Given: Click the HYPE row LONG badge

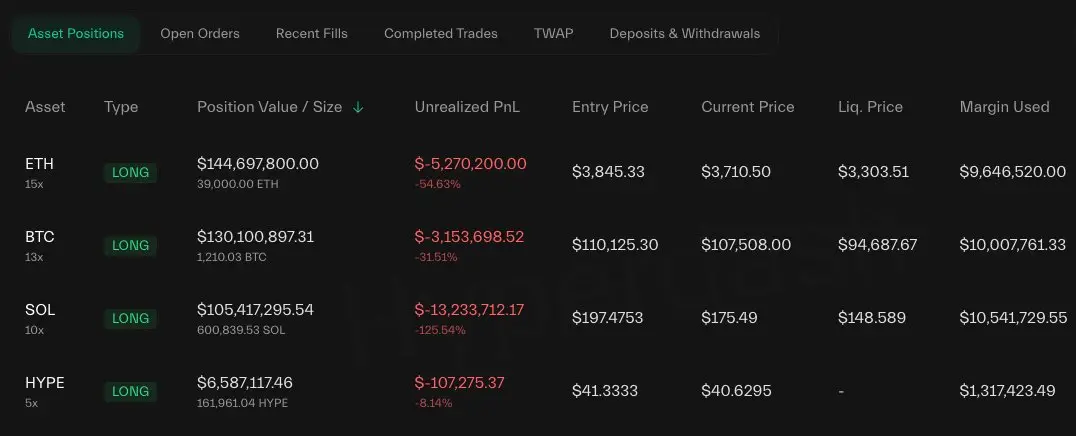Looking at the screenshot, I should [130, 391].
